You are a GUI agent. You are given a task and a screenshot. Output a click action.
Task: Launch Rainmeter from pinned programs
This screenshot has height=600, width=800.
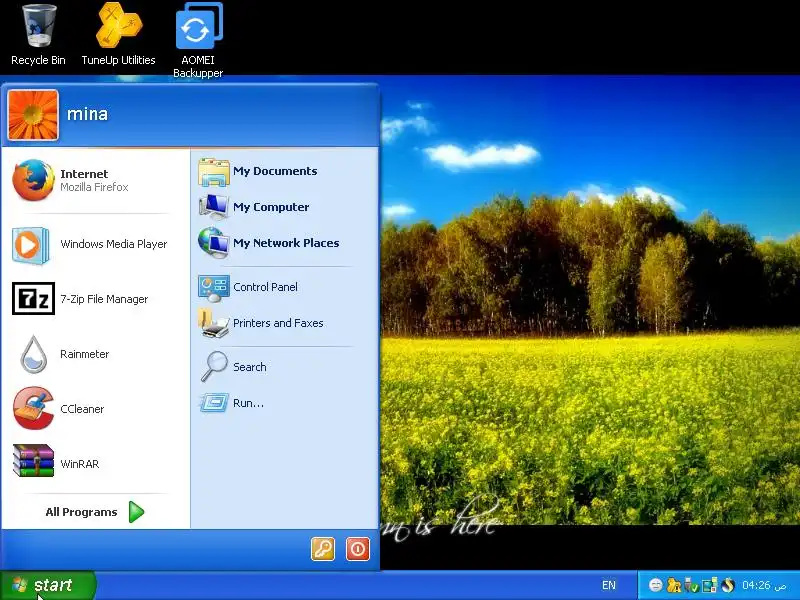pyautogui.click(x=95, y=354)
